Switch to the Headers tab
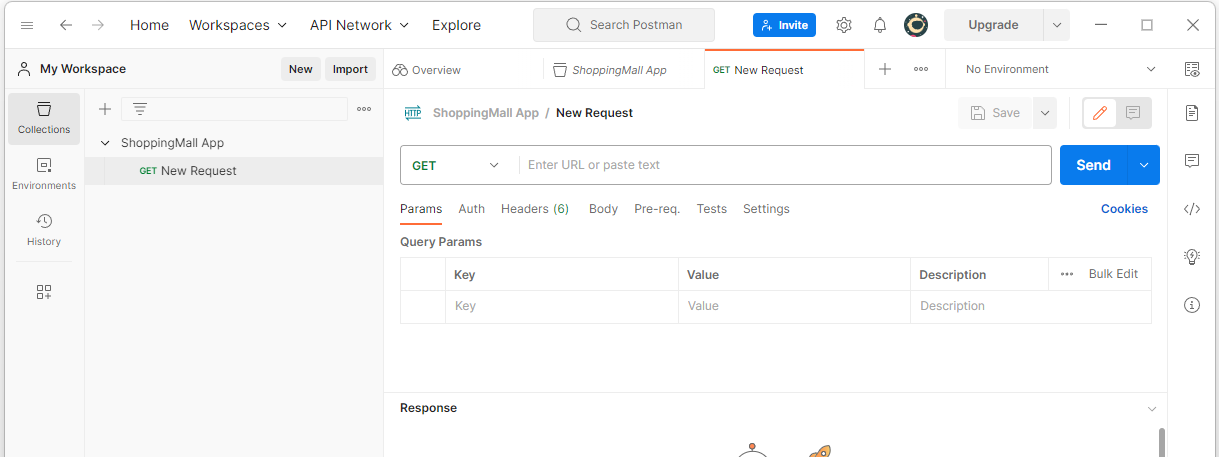This screenshot has height=457, width=1219. (535, 209)
